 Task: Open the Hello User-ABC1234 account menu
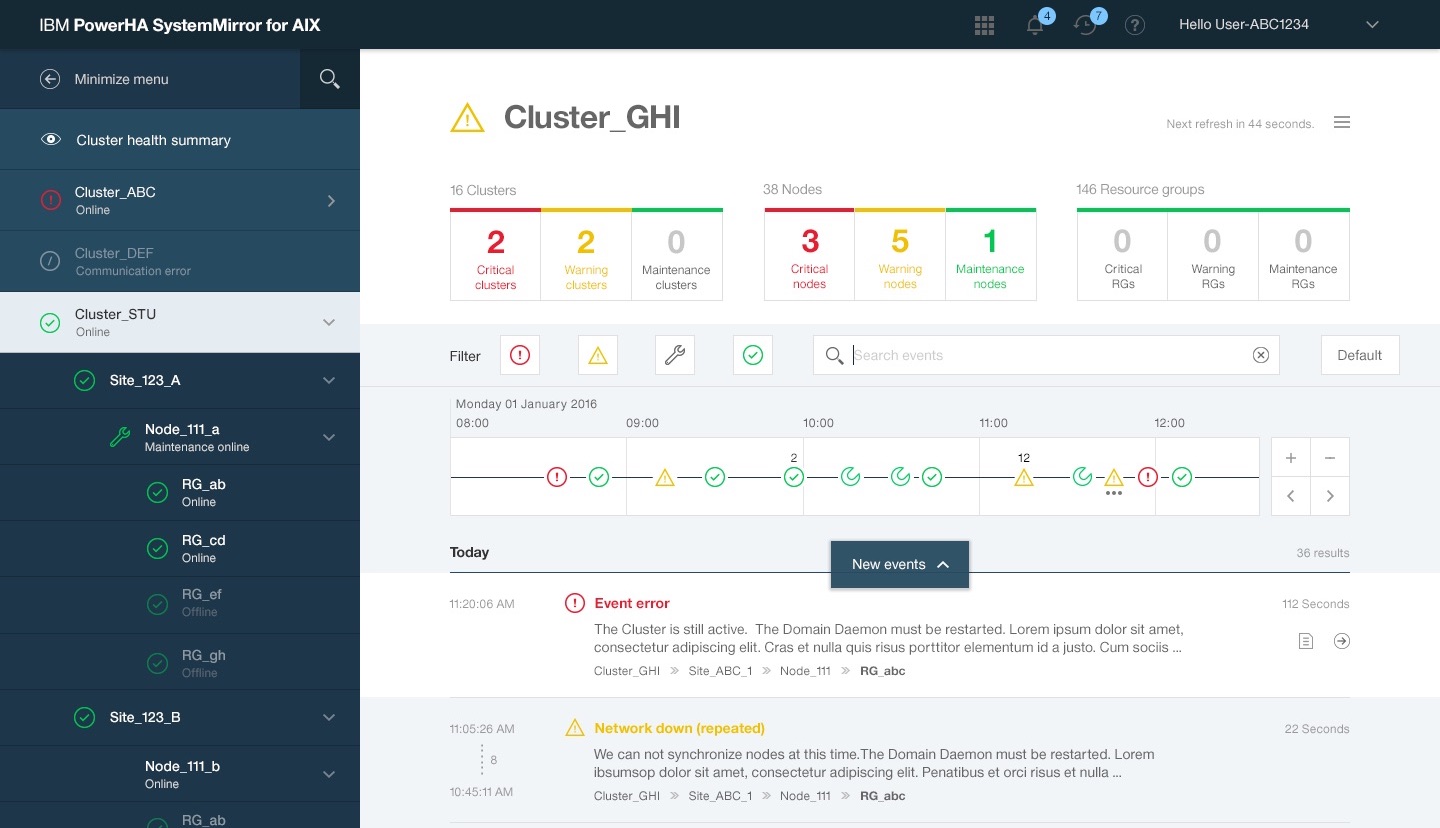(x=1244, y=24)
